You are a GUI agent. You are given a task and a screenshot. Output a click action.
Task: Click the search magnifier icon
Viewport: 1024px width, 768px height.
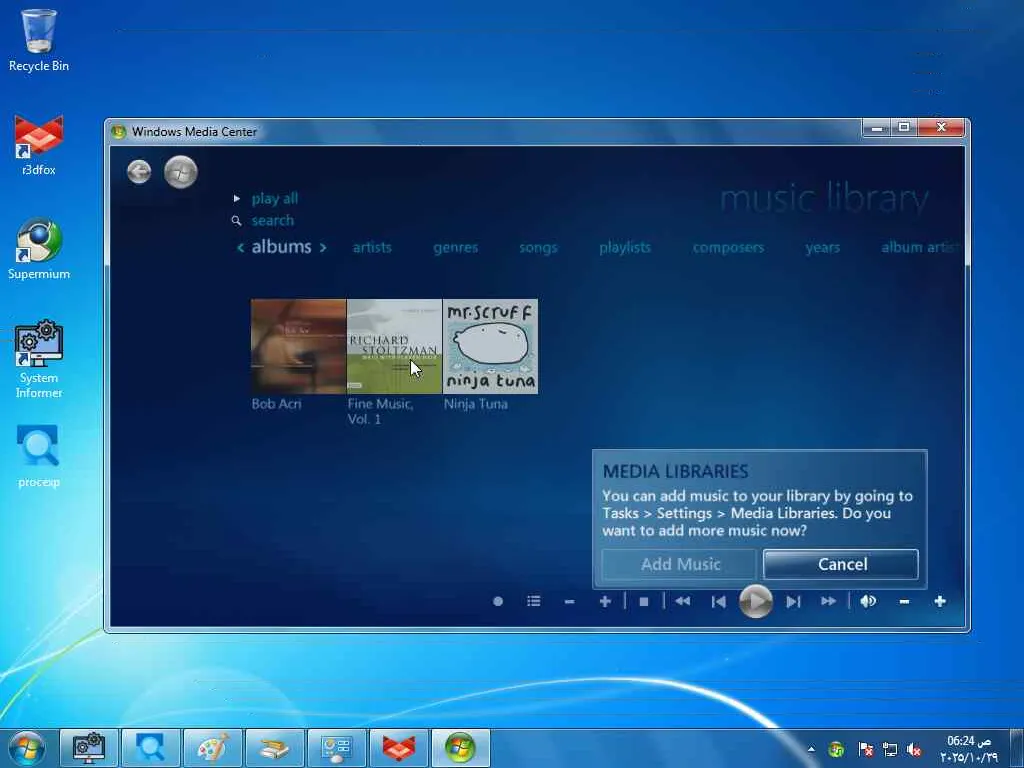coord(236,221)
